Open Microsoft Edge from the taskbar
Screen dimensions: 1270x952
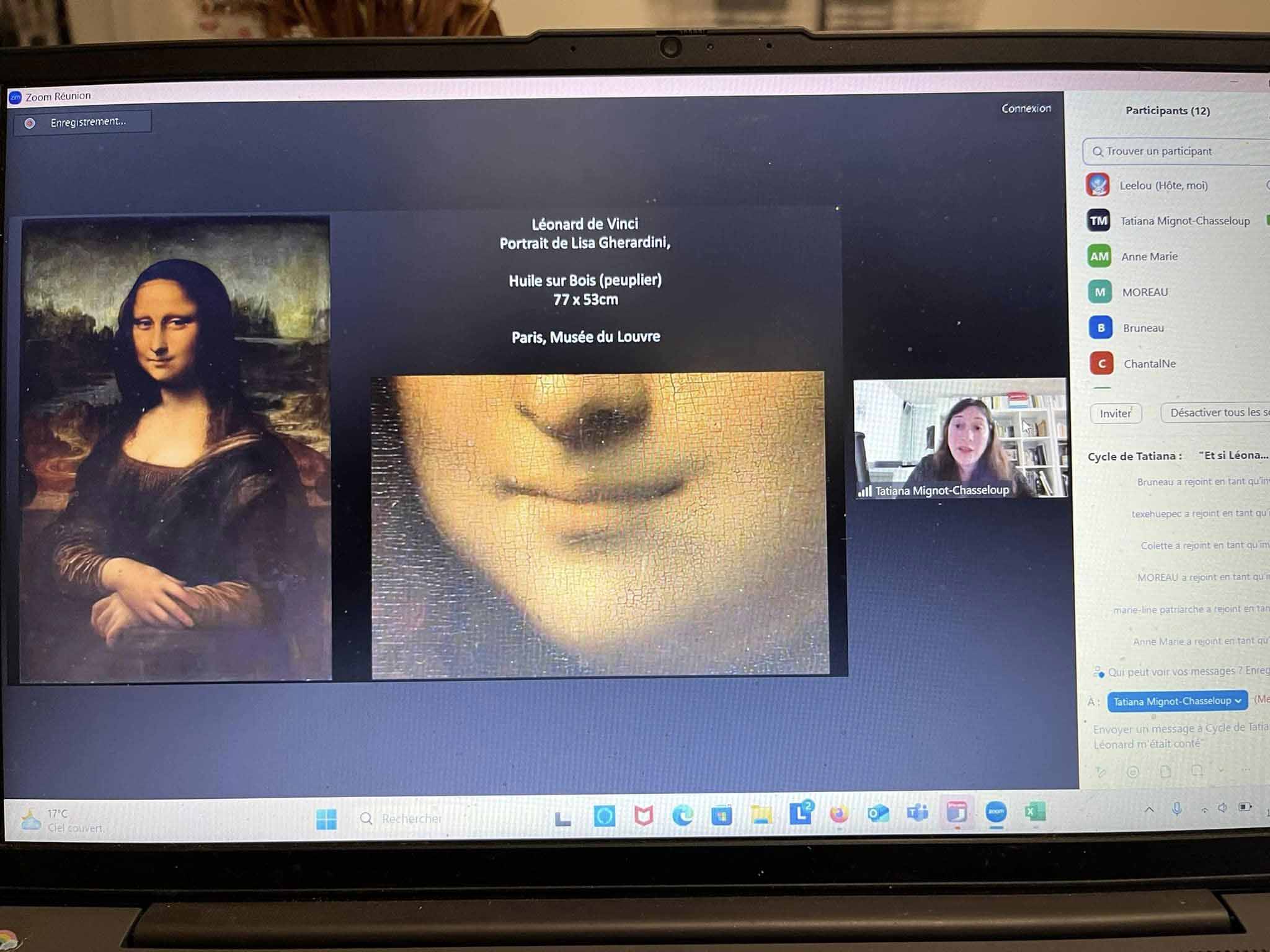(682, 815)
